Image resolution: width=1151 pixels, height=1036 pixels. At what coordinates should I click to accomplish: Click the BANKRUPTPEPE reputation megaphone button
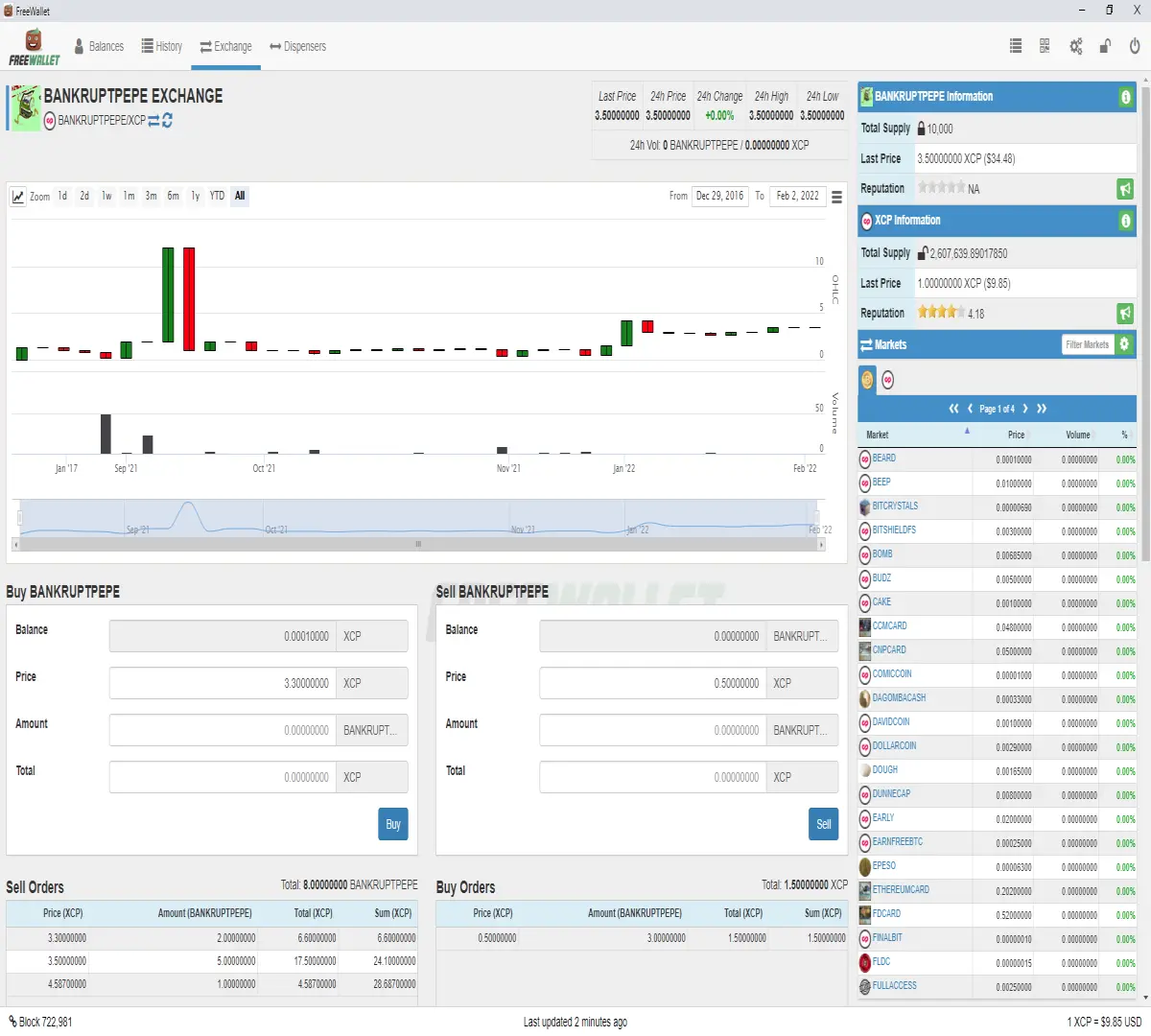click(x=1125, y=189)
